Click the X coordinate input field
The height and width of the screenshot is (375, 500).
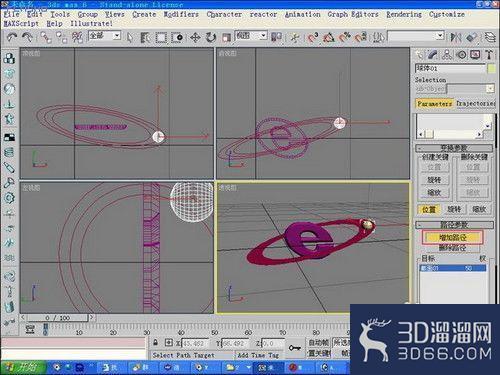194,343
